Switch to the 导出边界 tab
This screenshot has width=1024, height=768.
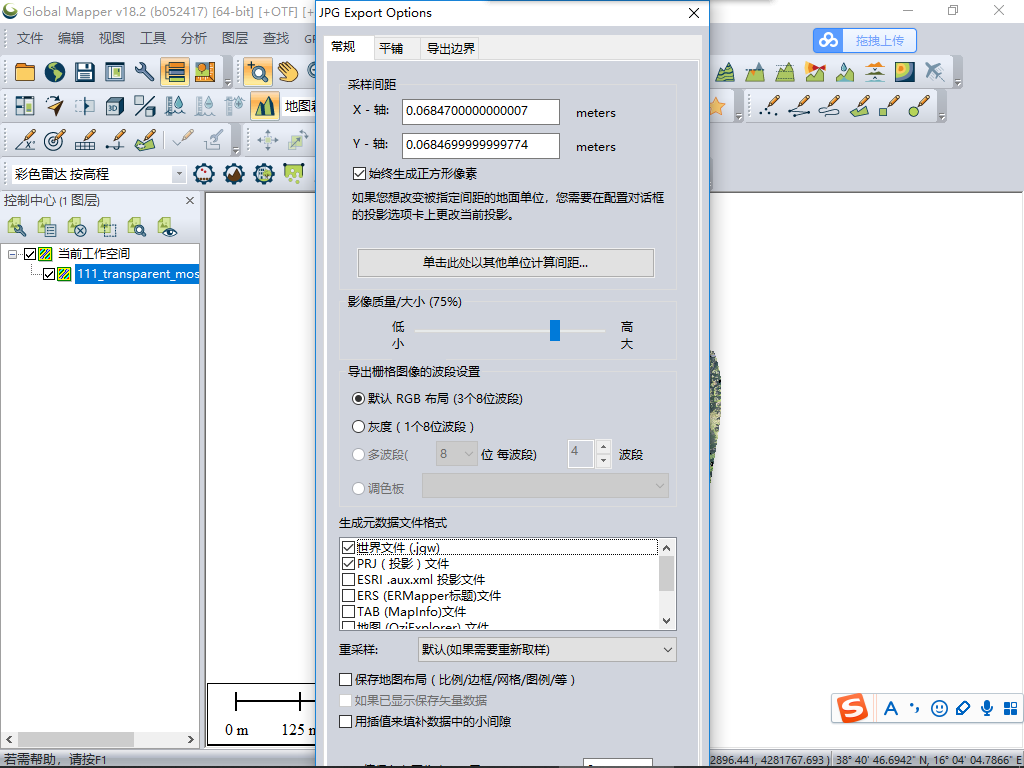coord(451,48)
